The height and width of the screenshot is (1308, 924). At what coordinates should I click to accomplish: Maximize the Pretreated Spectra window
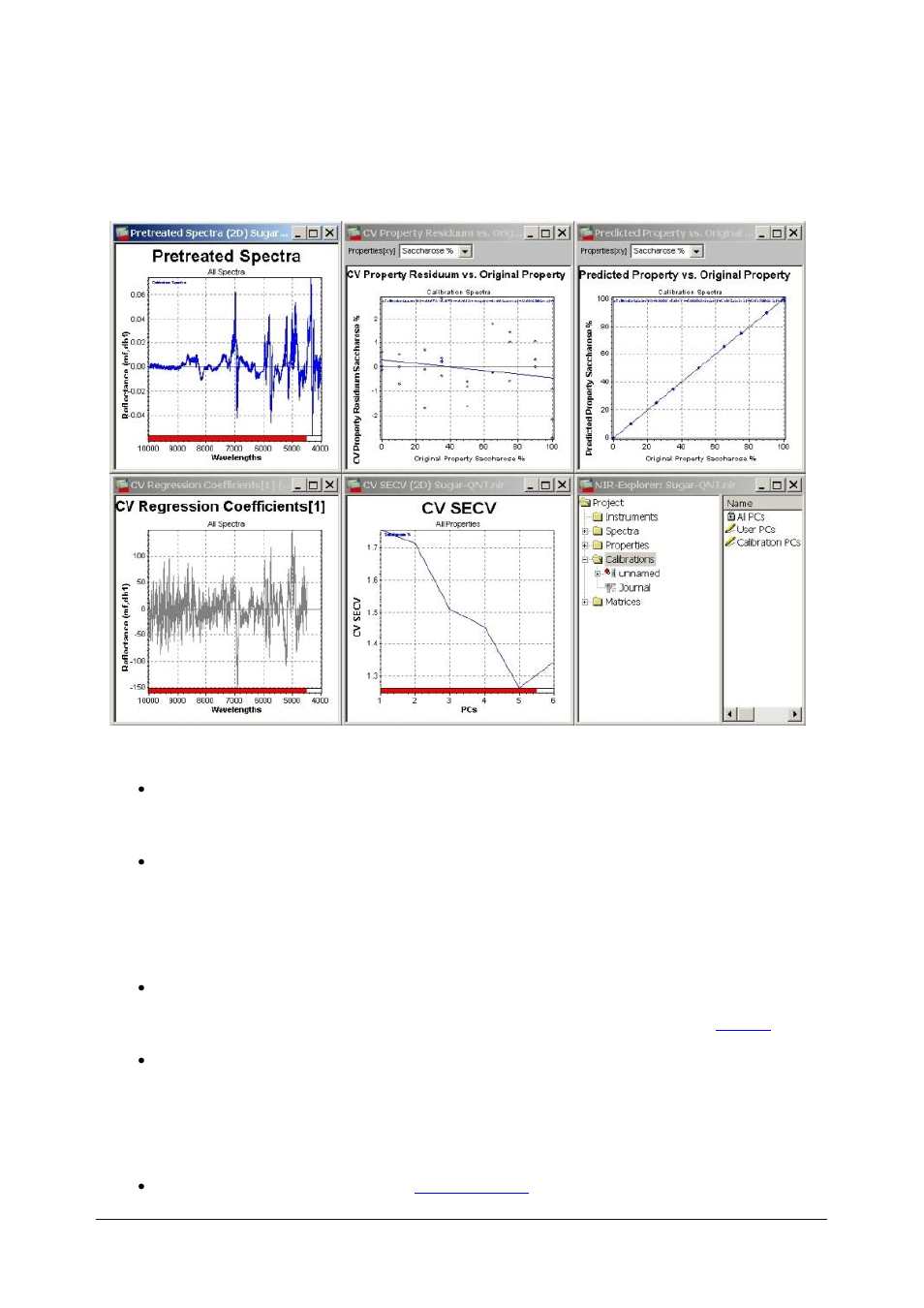[x=314, y=234]
